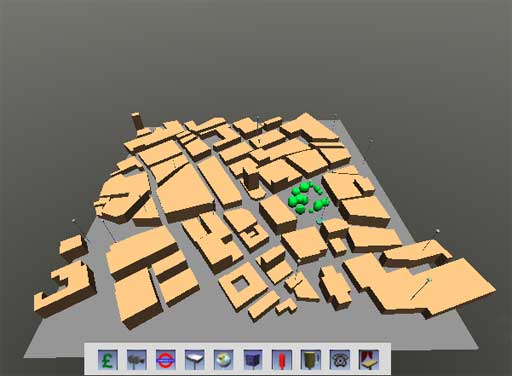Click the theatre curtain stage icon
Image resolution: width=512 pixels, height=376 pixels.
pyautogui.click(x=369, y=360)
